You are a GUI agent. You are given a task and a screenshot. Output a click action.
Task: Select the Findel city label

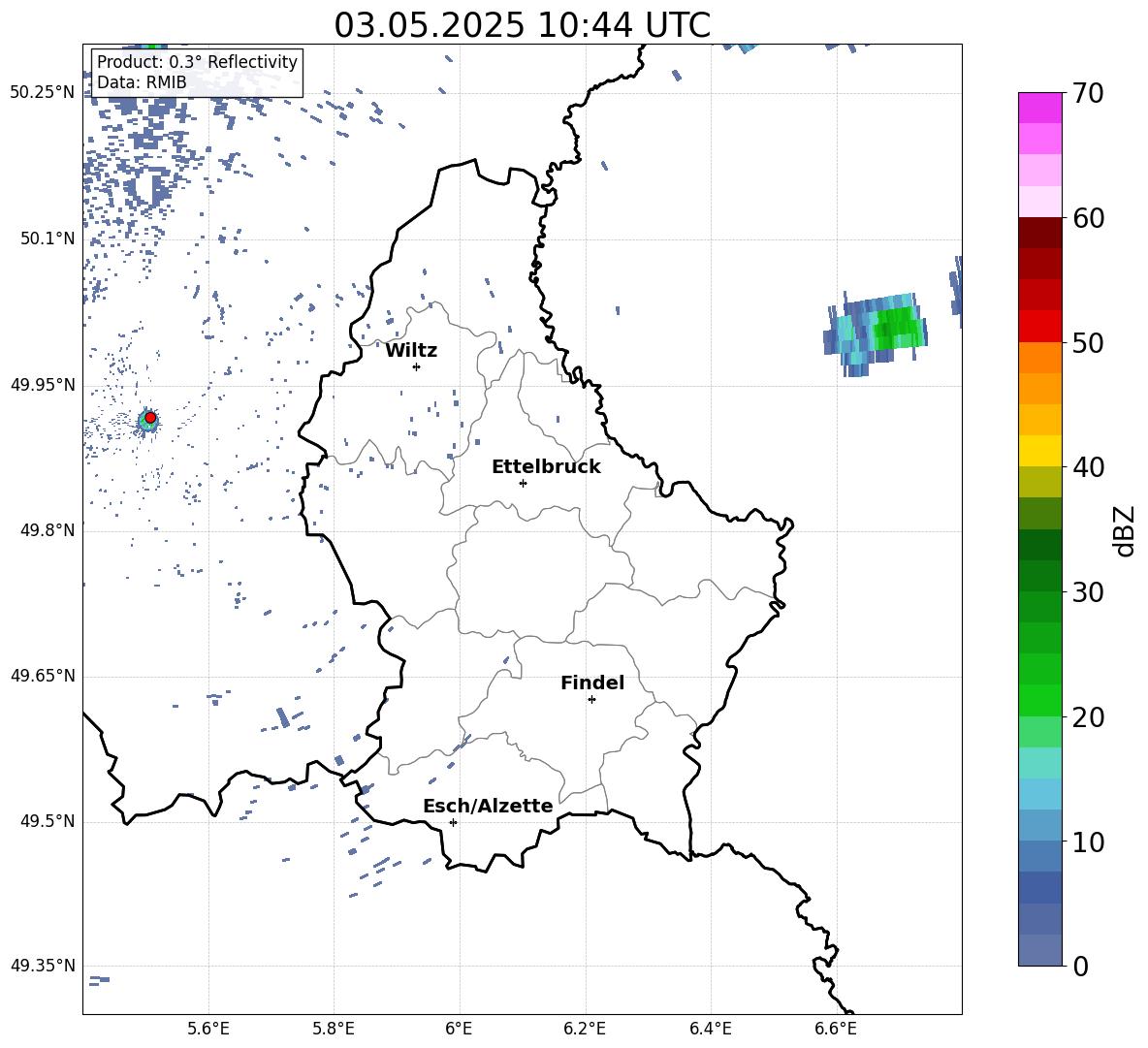pyautogui.click(x=592, y=683)
